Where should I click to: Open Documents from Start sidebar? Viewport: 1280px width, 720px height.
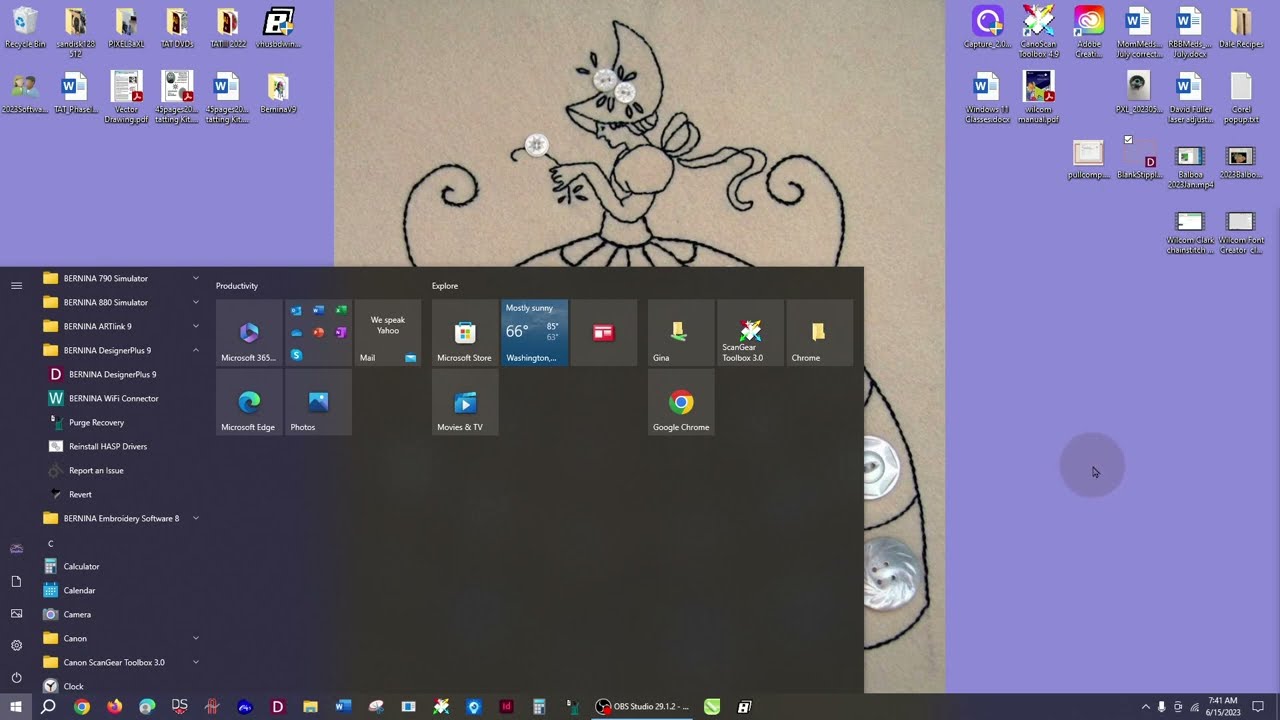pos(16,582)
